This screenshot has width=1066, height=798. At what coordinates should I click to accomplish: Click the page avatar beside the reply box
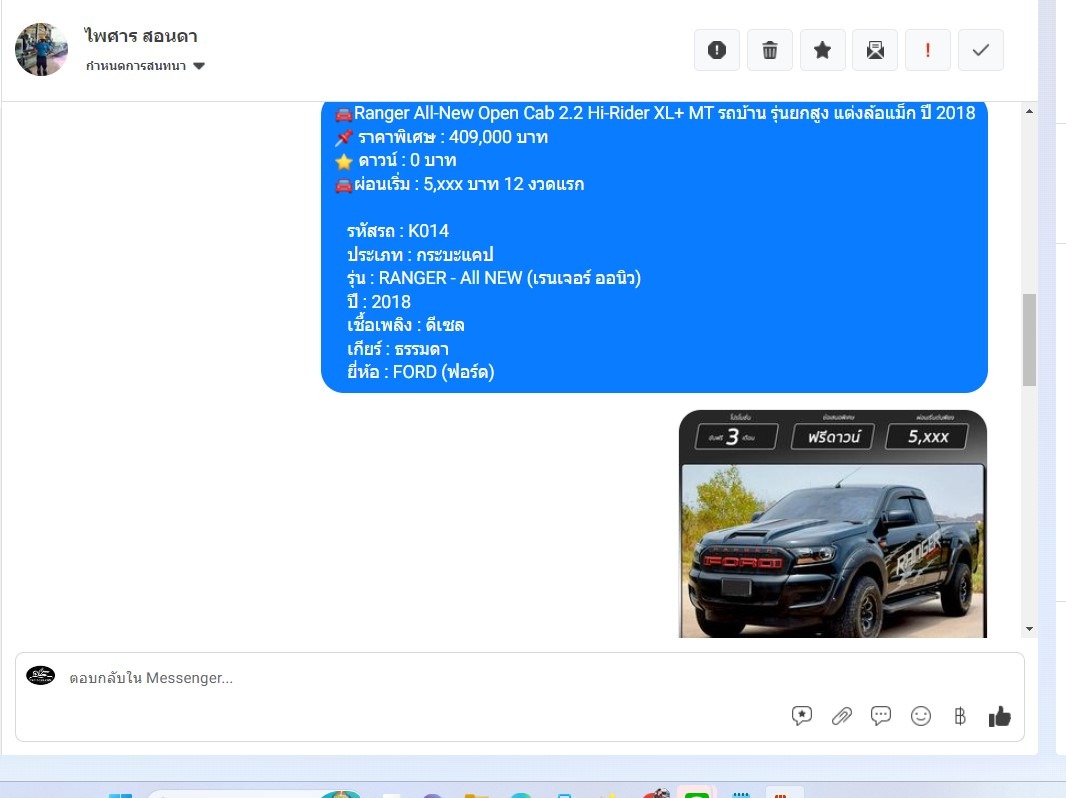pos(41,676)
